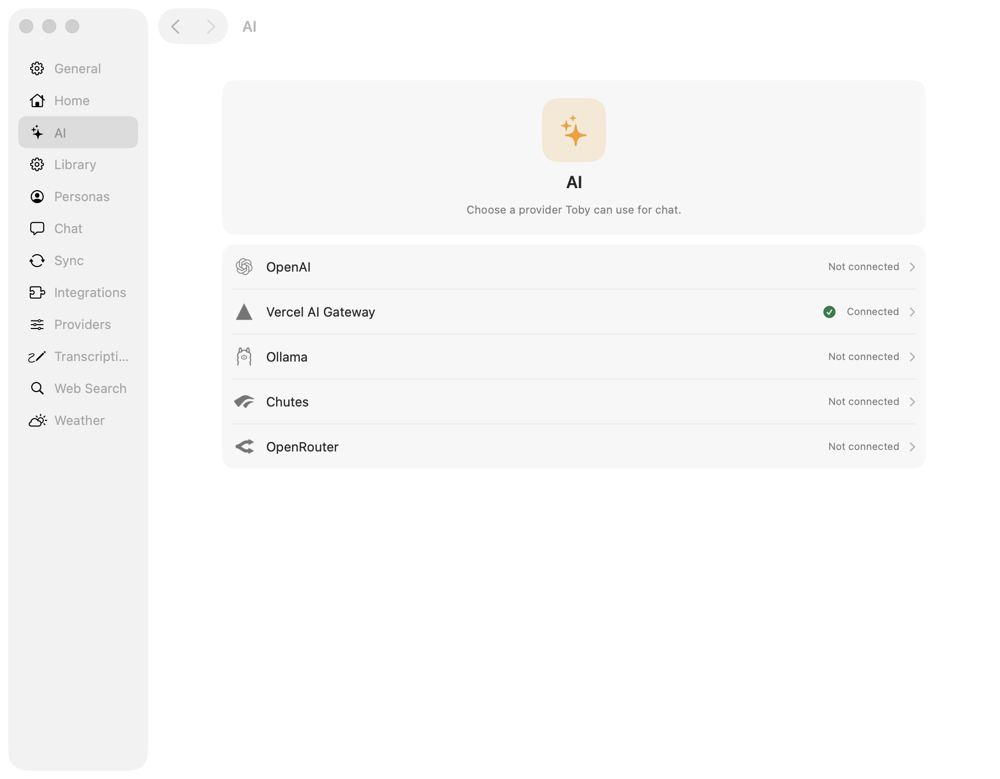Image resolution: width=1000 pixels, height=779 pixels.
Task: Open the Library settings section
Action: [78, 165]
